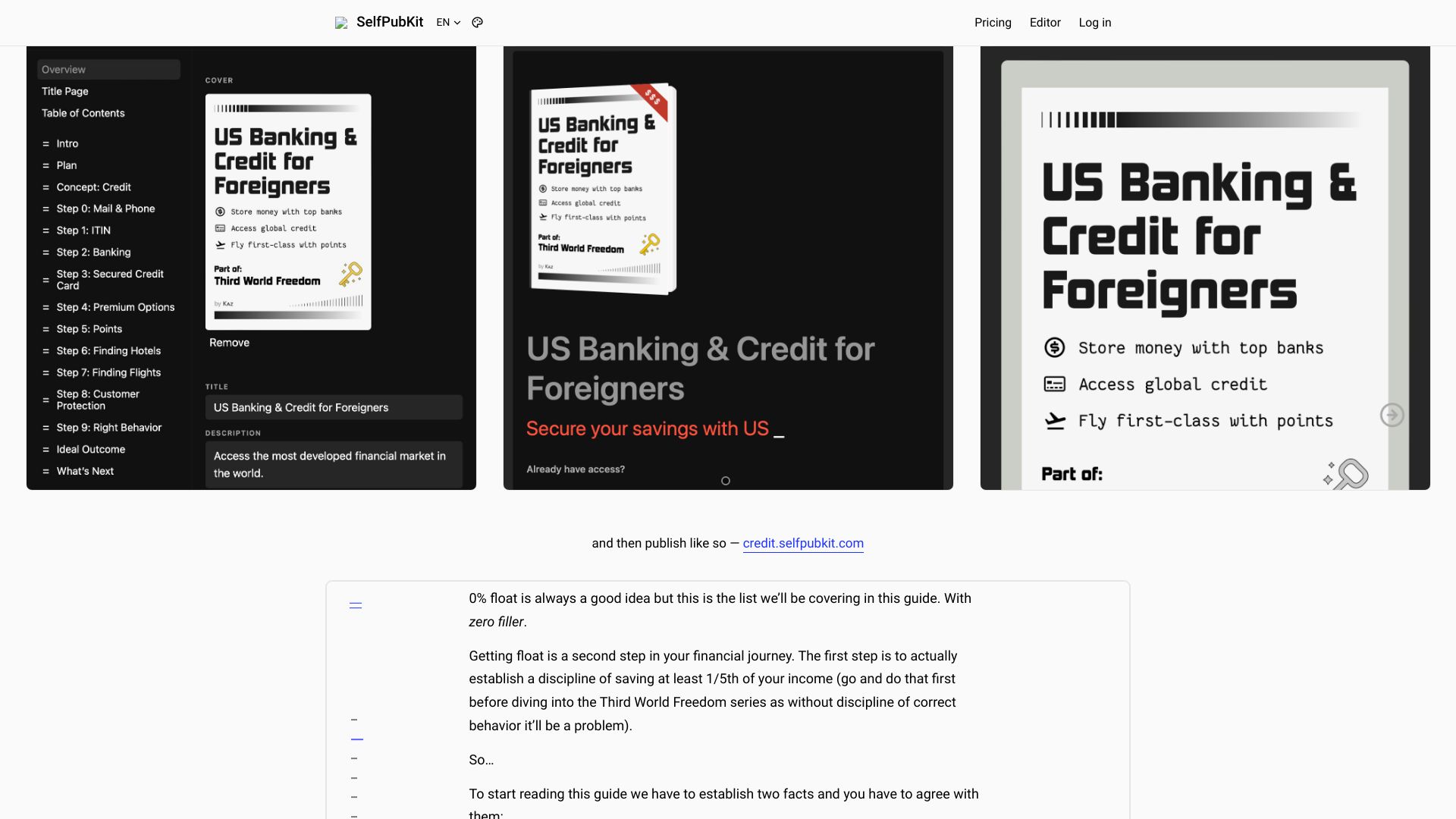Click the Log in button
The image size is (1456, 819).
[x=1095, y=23]
